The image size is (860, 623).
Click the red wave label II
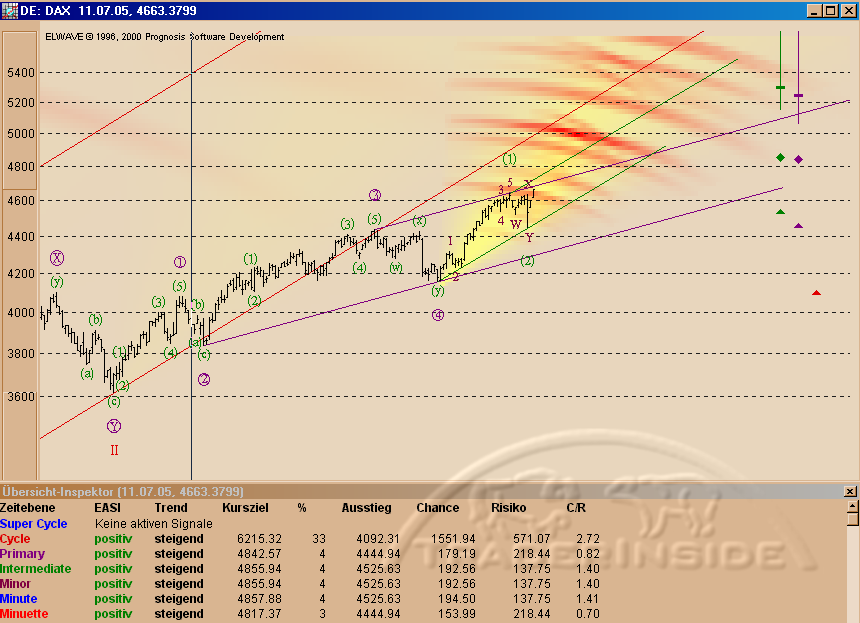coord(114,450)
